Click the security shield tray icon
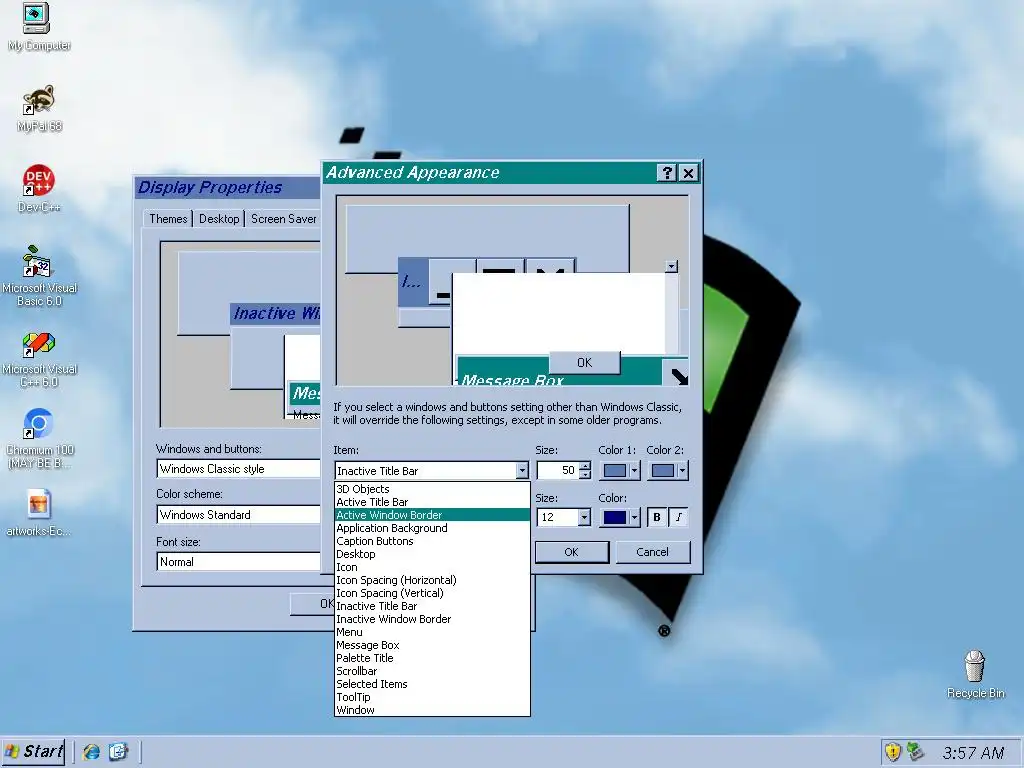Viewport: 1024px width, 768px height. [x=892, y=752]
